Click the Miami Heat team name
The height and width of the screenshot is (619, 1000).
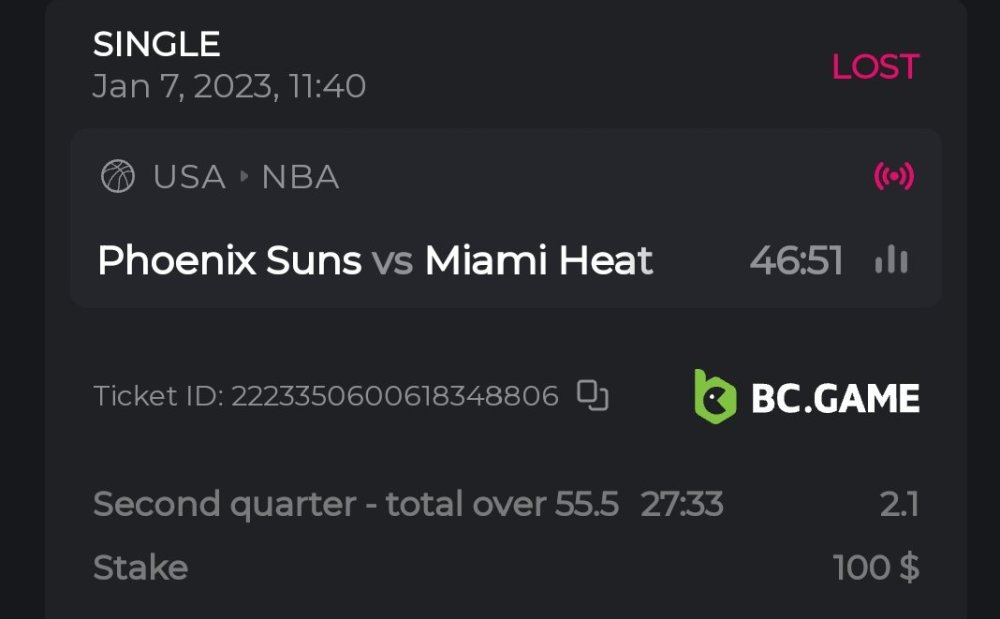539,261
